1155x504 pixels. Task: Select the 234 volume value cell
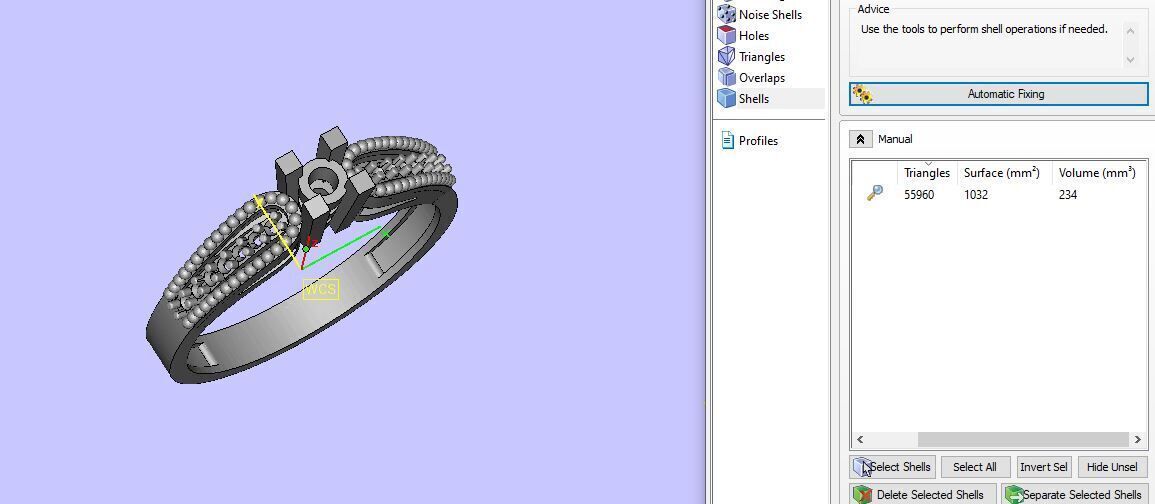[1068, 195]
